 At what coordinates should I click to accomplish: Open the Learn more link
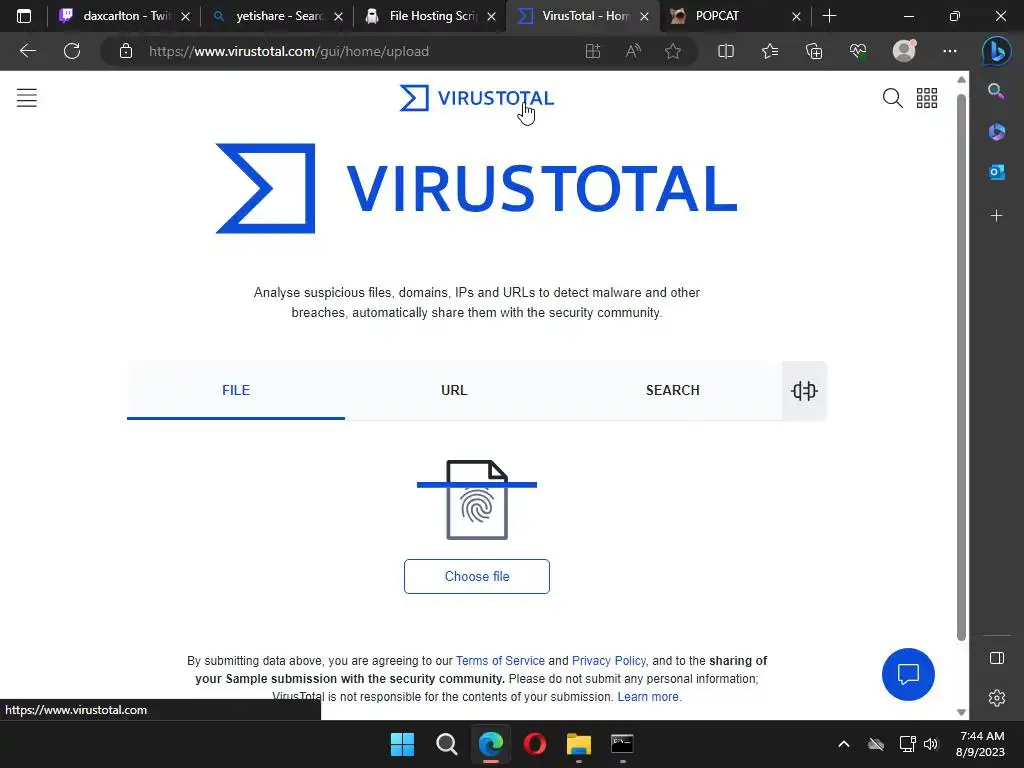[648, 697]
